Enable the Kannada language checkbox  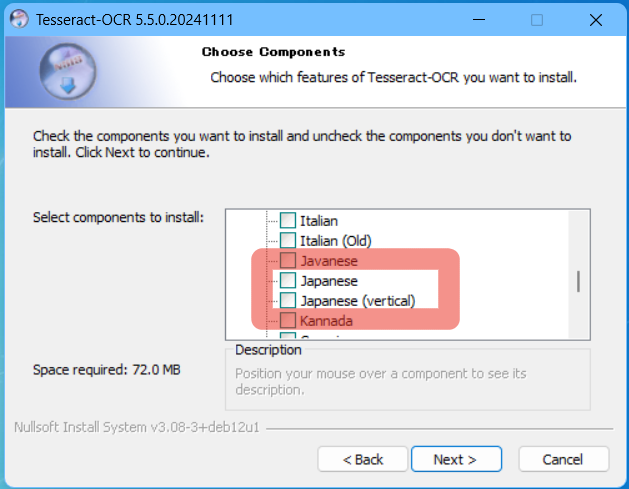click(288, 321)
